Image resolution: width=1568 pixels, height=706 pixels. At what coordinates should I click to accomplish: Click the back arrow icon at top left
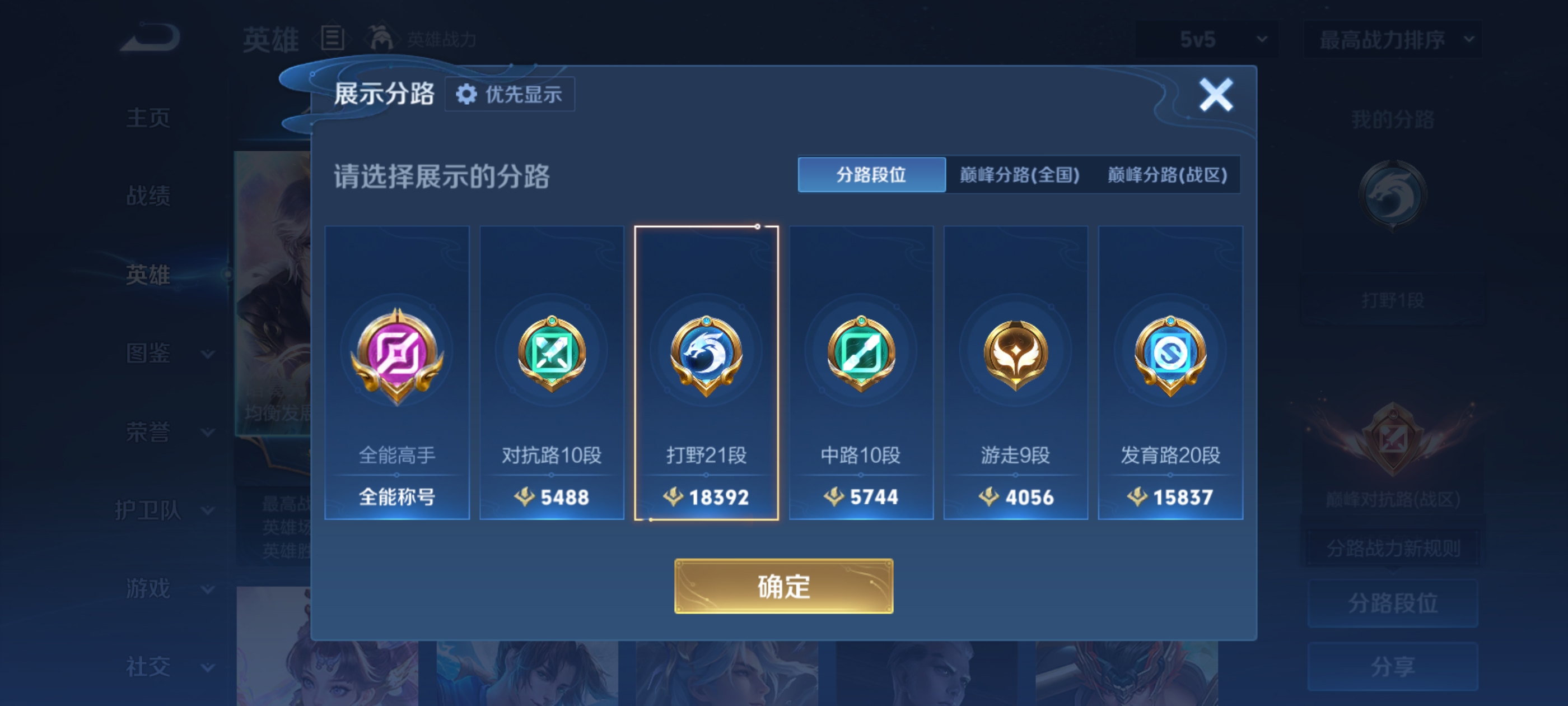pyautogui.click(x=150, y=38)
